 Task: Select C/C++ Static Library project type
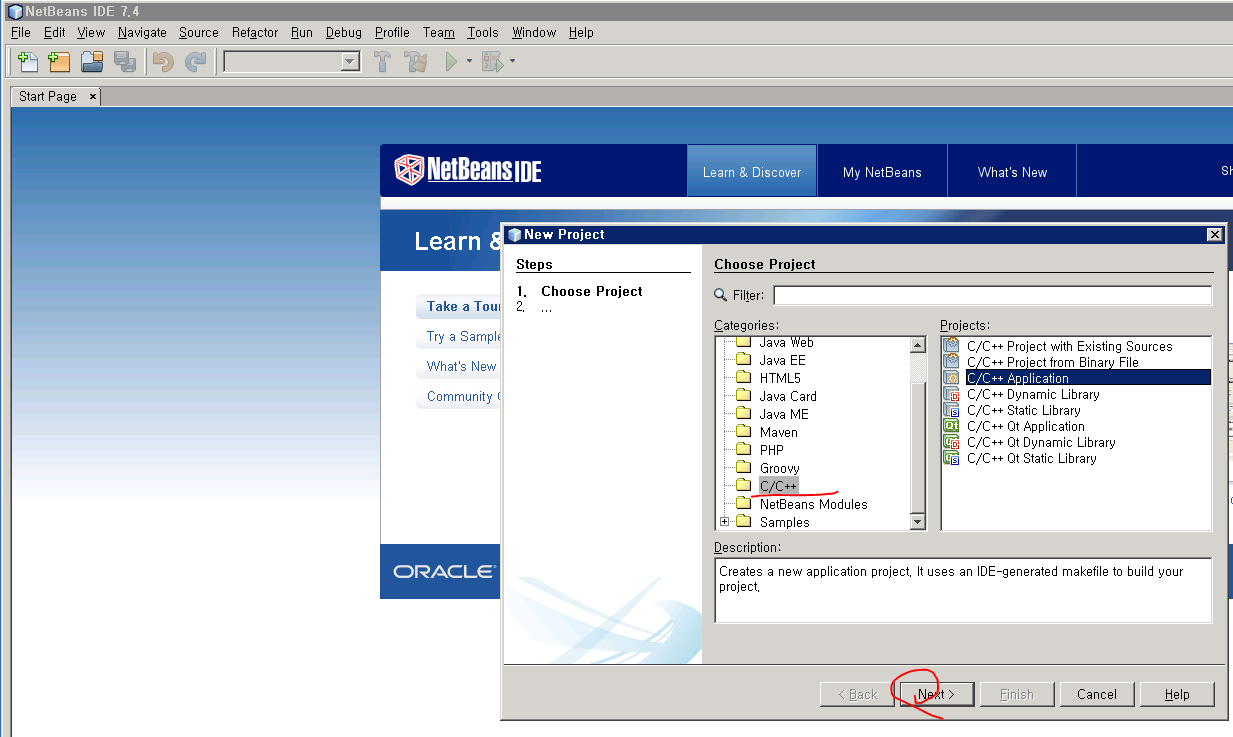[1023, 410]
